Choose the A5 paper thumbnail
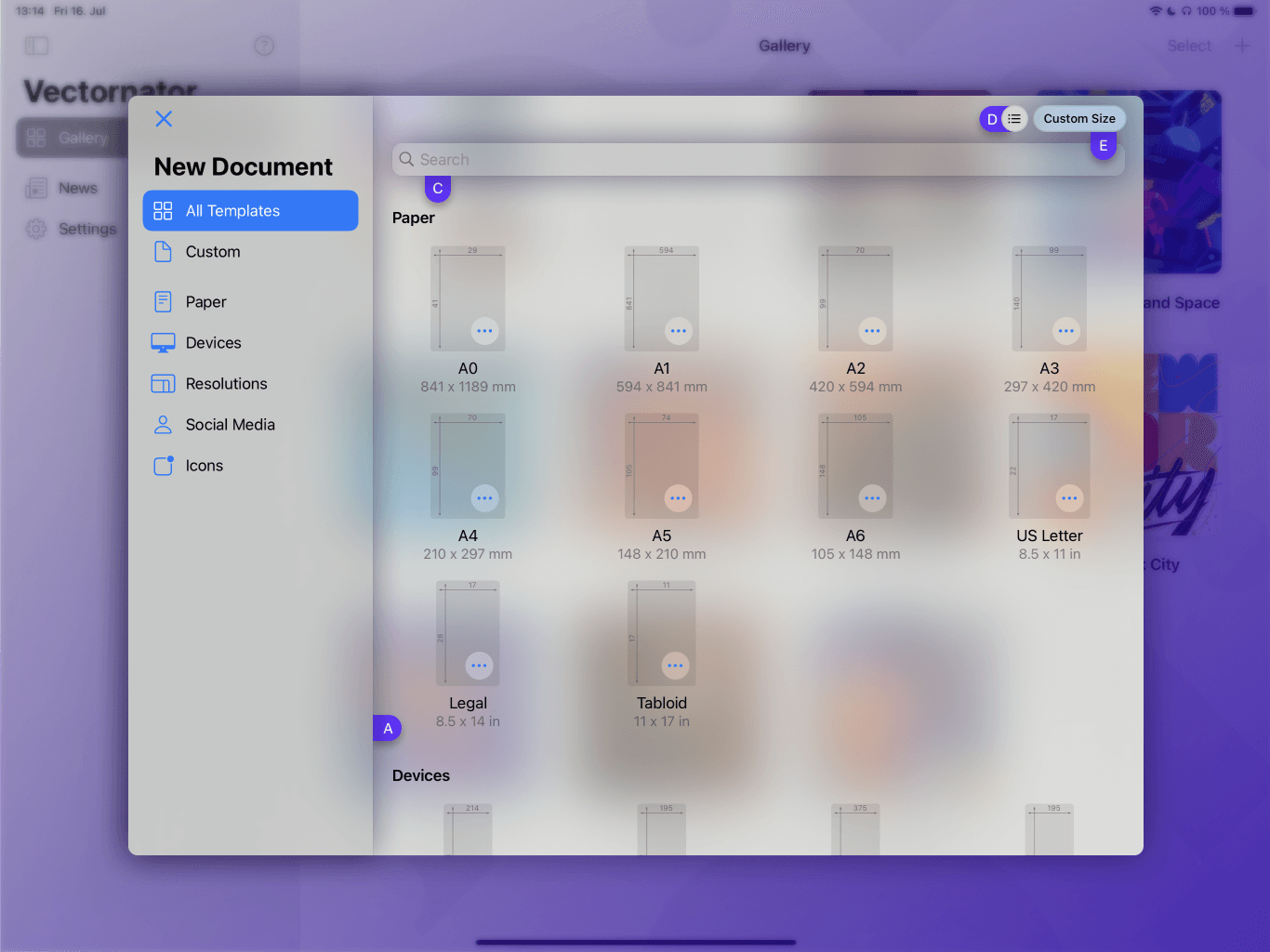1270x952 pixels. (x=662, y=466)
